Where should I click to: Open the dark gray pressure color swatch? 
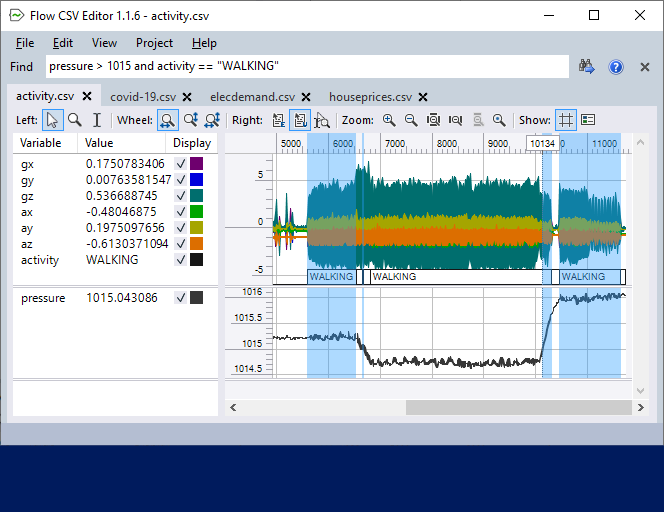tap(196, 298)
